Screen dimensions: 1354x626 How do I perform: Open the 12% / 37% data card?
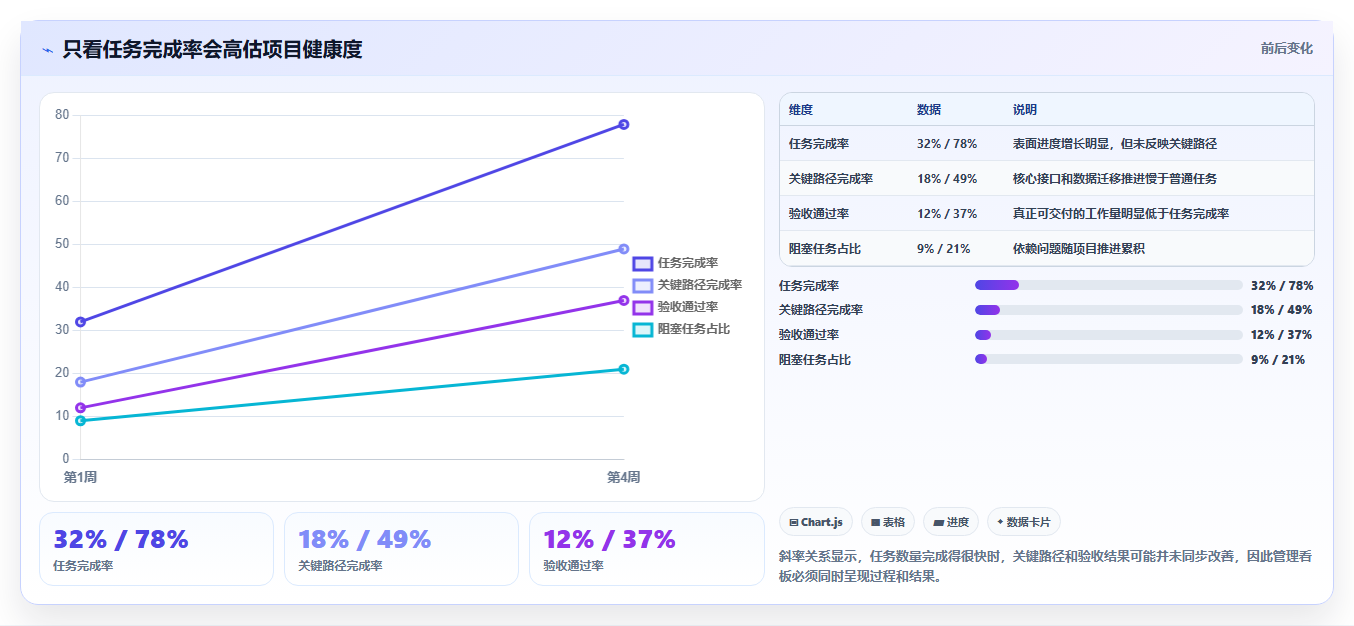click(646, 549)
